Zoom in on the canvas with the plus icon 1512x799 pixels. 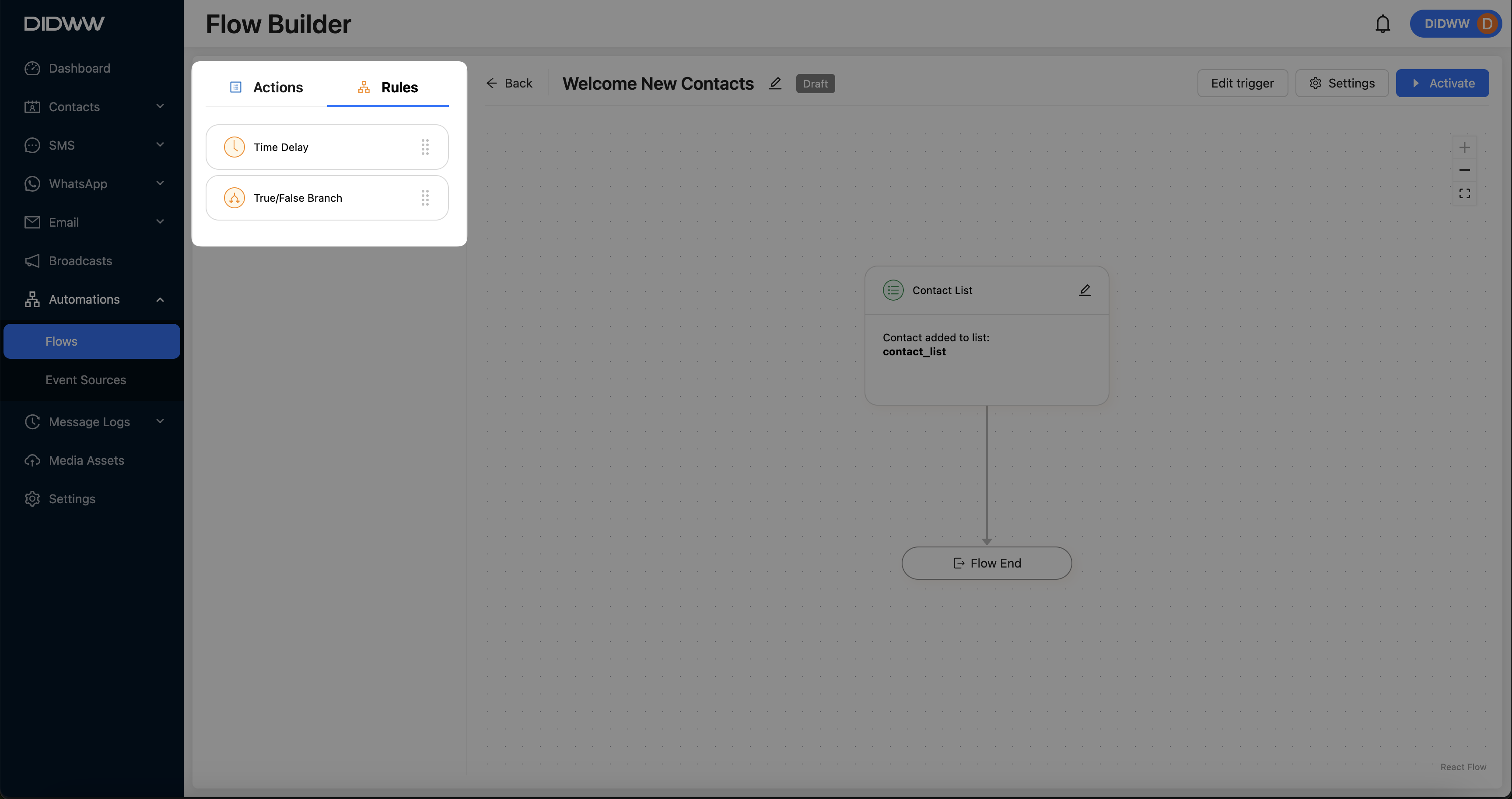coord(1464,147)
